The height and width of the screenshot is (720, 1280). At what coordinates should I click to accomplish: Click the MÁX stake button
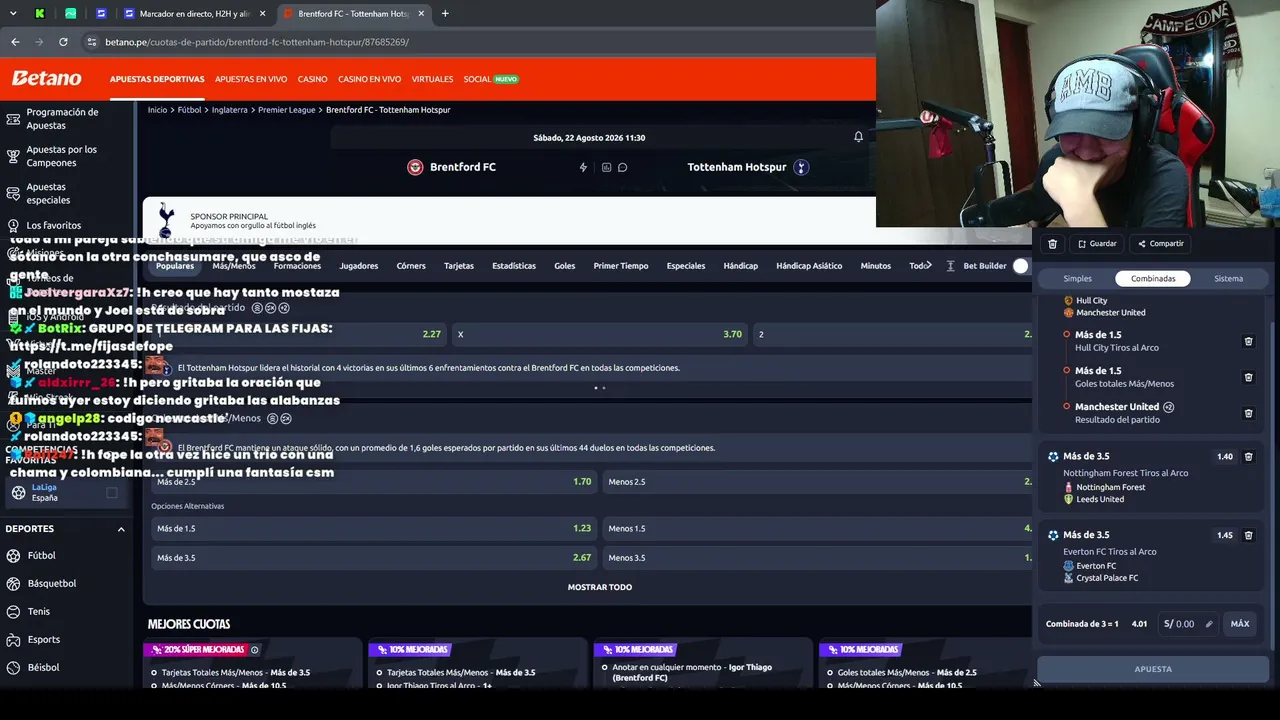[1240, 624]
